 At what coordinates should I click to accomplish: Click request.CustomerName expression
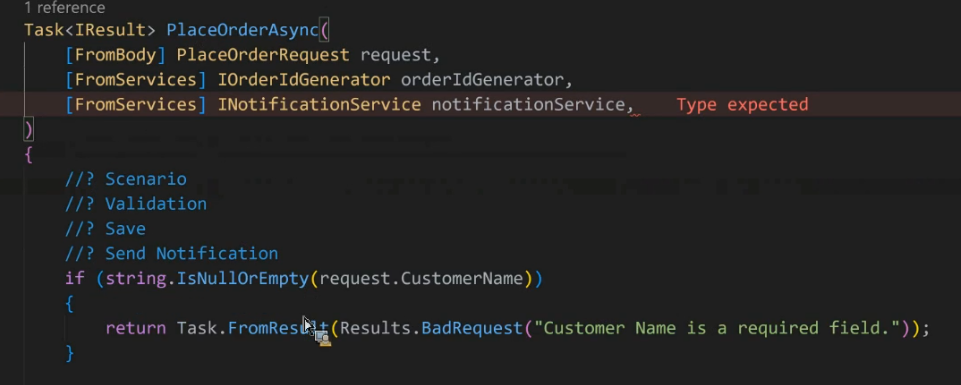point(421,278)
